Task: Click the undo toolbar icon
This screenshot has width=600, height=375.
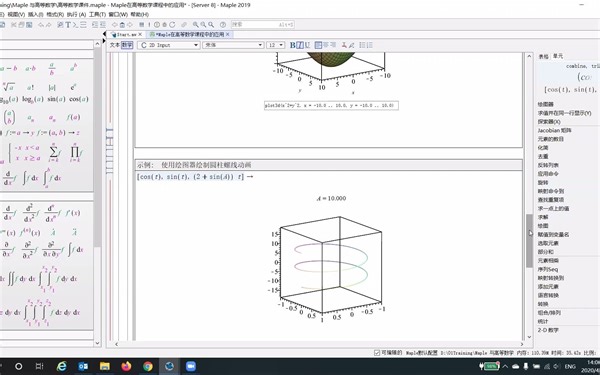Action: [41, 25]
